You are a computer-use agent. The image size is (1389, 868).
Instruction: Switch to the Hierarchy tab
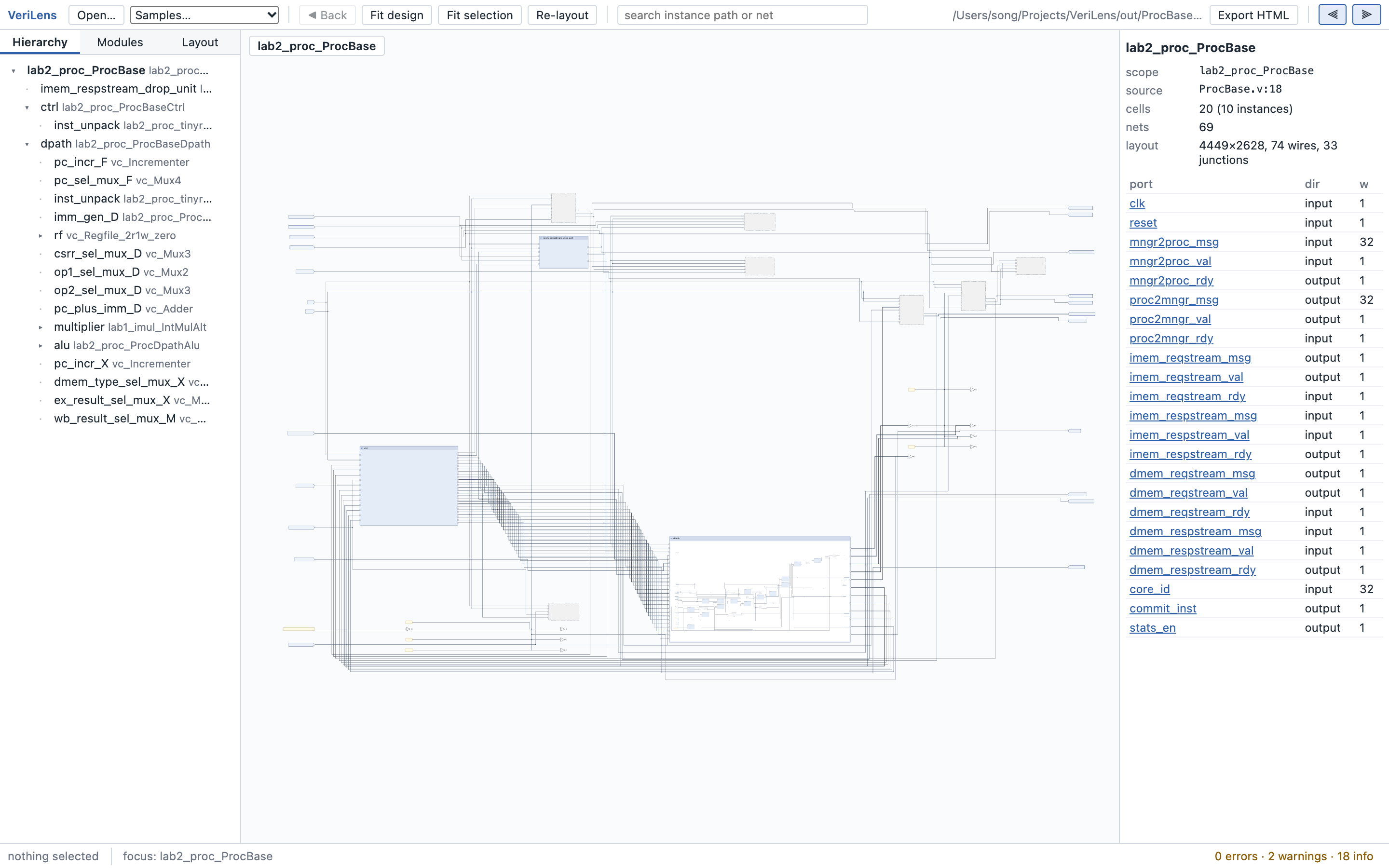(40, 42)
